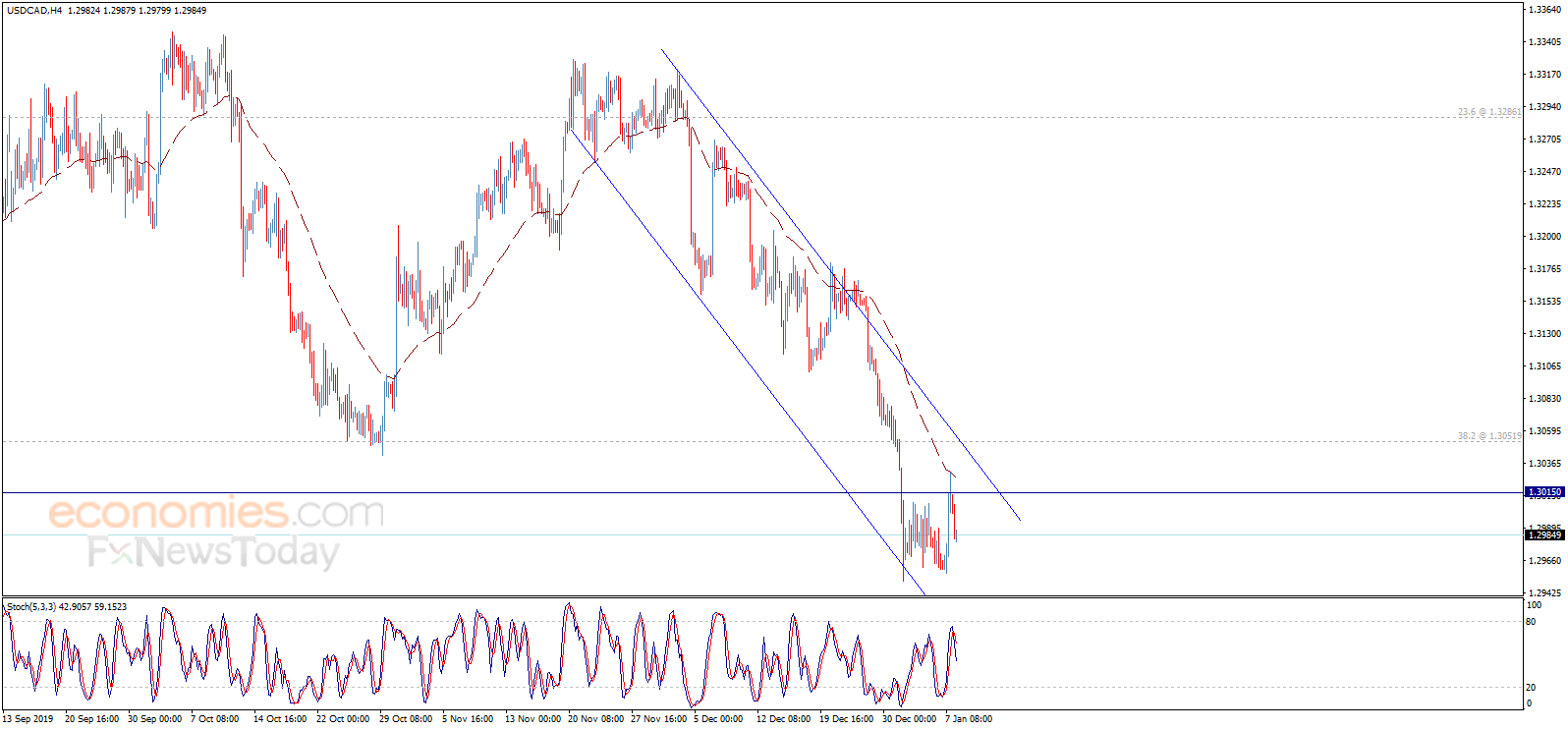Image resolution: width=1568 pixels, height=730 pixels.
Task: Click the 22 Oct 00:00 date label
Action: pyautogui.click(x=343, y=719)
